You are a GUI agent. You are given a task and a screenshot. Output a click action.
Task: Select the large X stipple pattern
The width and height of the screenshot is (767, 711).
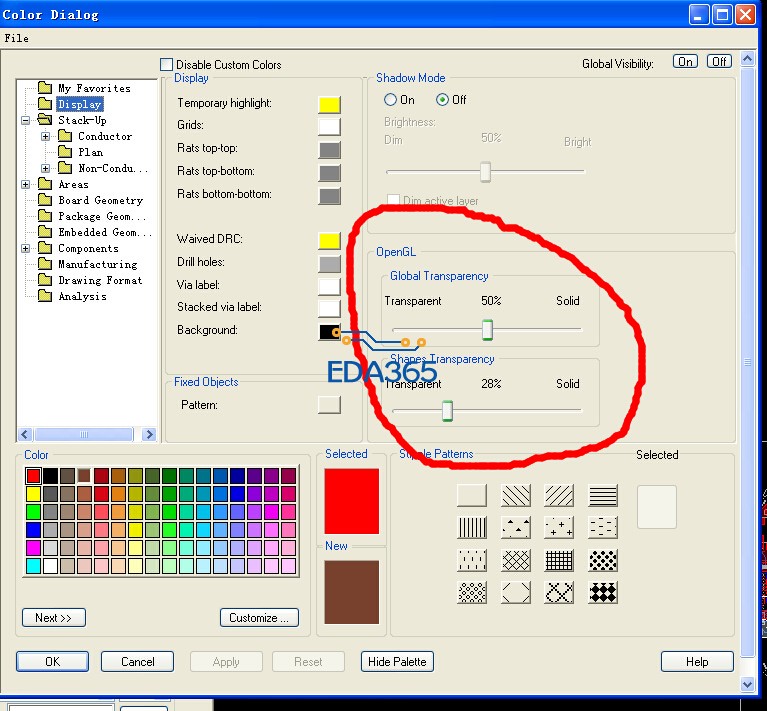[559, 592]
